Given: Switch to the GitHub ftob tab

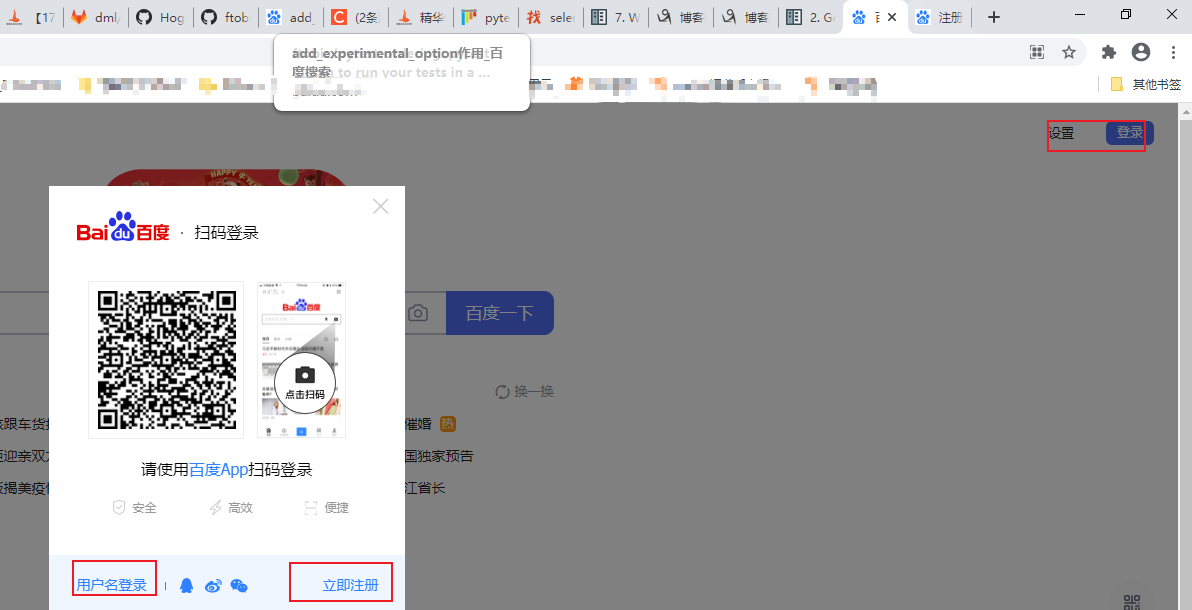Looking at the screenshot, I should (226, 17).
